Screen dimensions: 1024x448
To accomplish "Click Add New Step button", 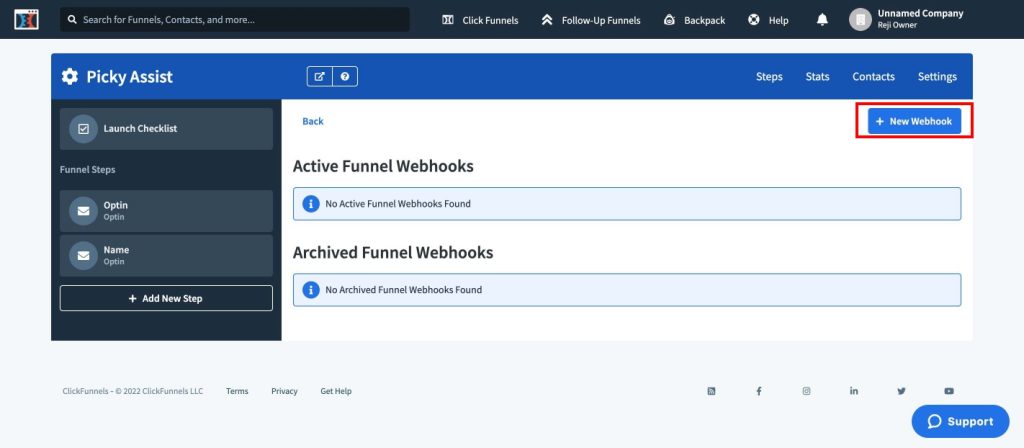I will (167, 298).
